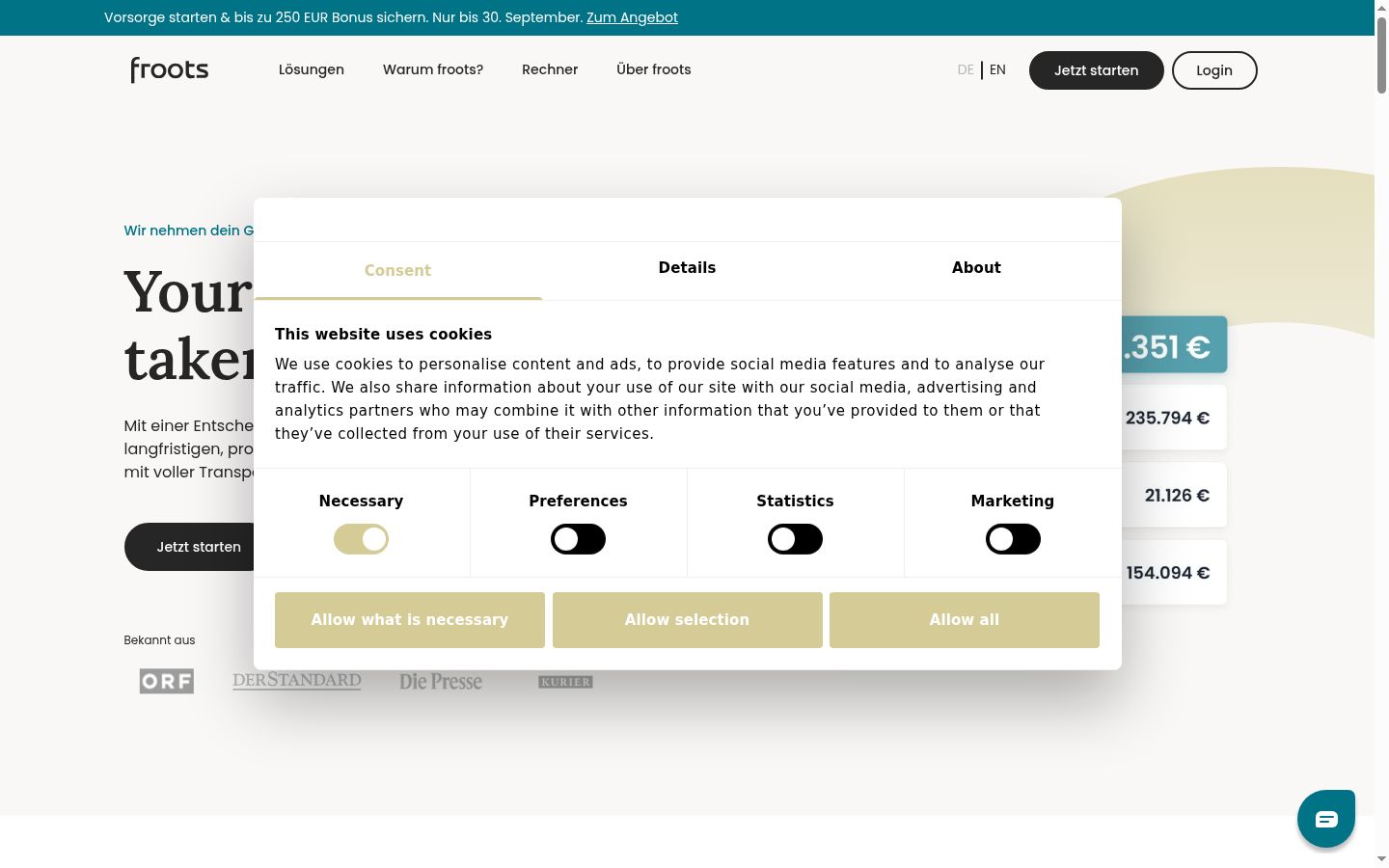Viewport: 1389px width, 868px height.
Task: Click the This website uses cookies heading
Action: [x=383, y=334]
